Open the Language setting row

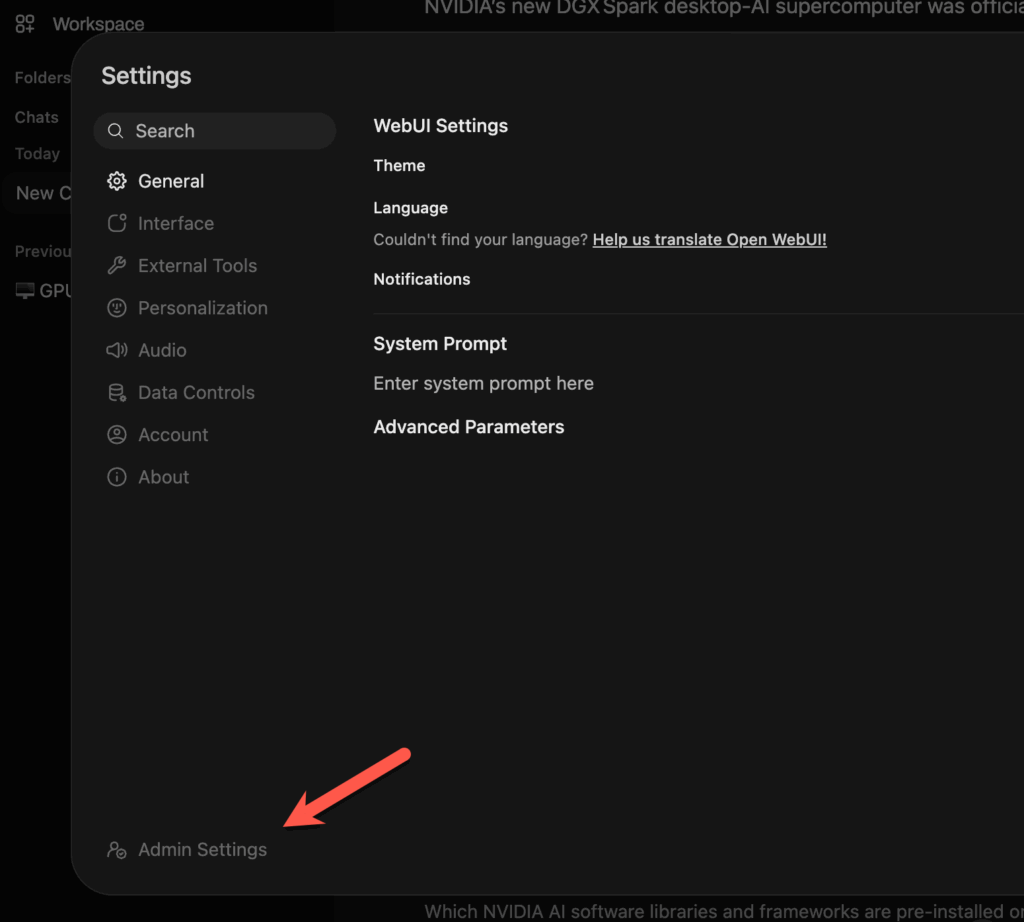[410, 208]
